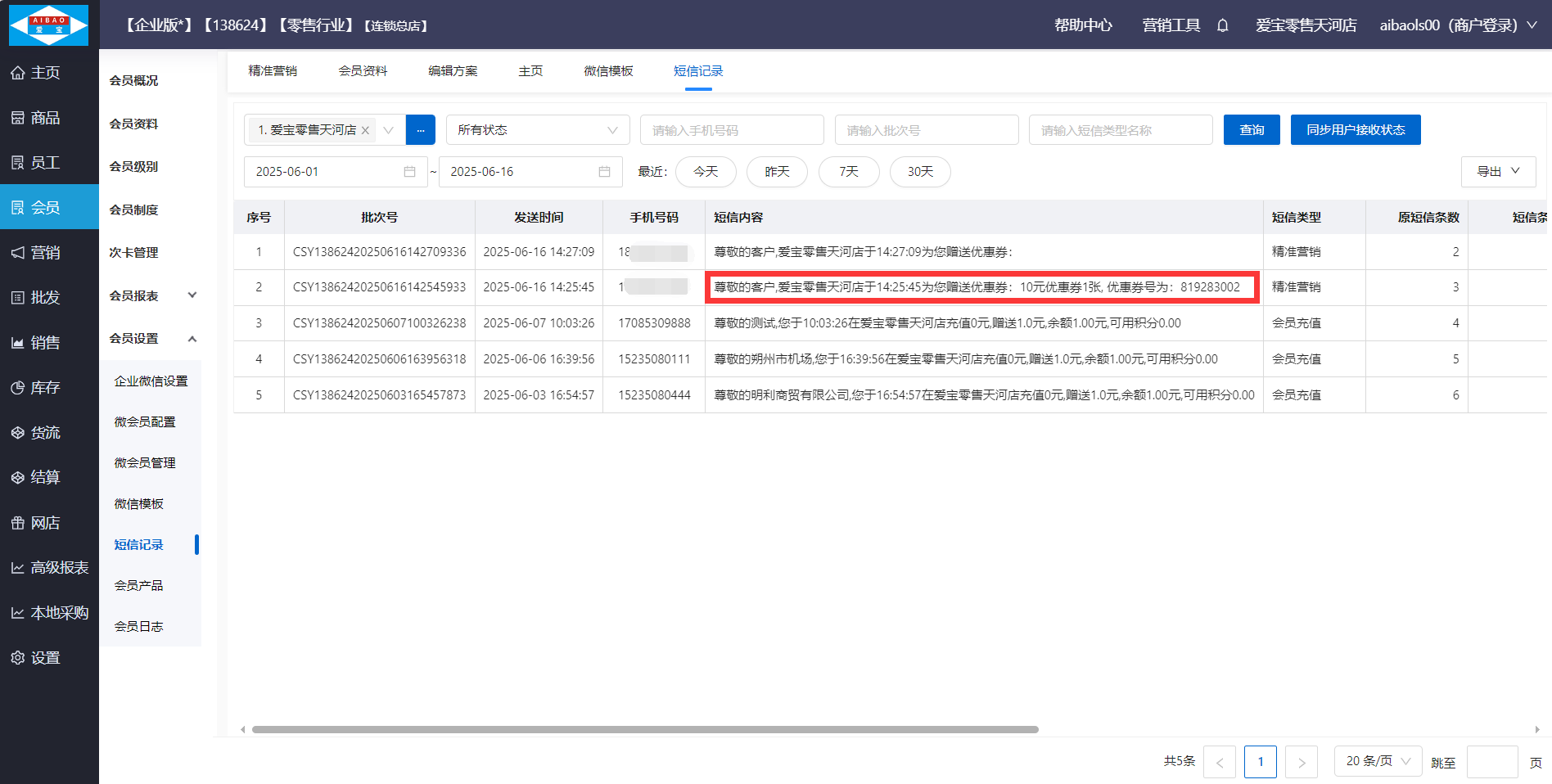
Task: Open the end date calendar picker icon
Action: [x=604, y=172]
